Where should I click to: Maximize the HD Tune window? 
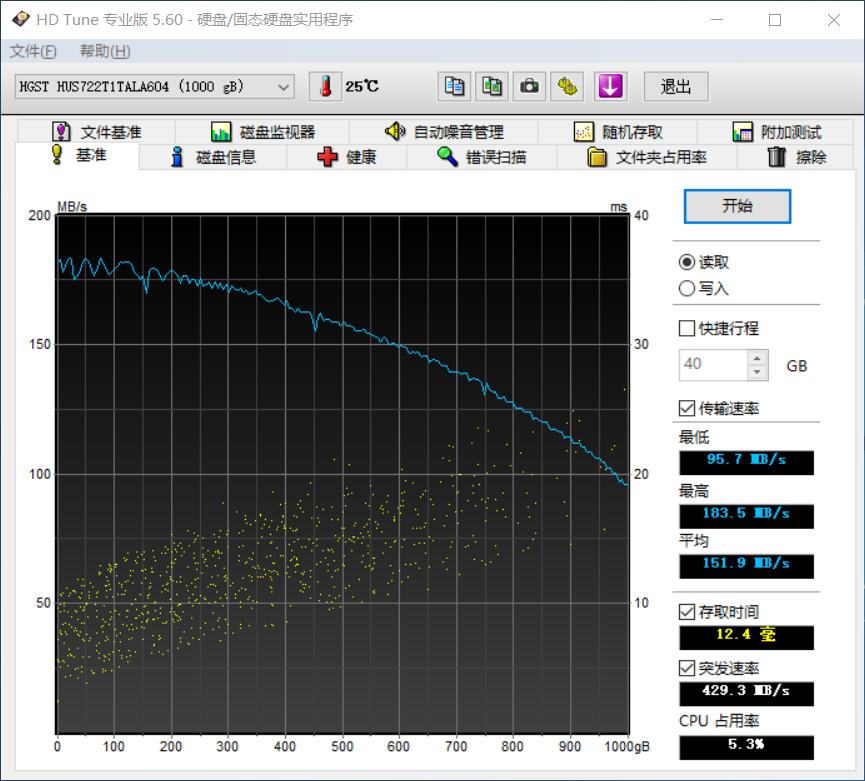[x=775, y=20]
